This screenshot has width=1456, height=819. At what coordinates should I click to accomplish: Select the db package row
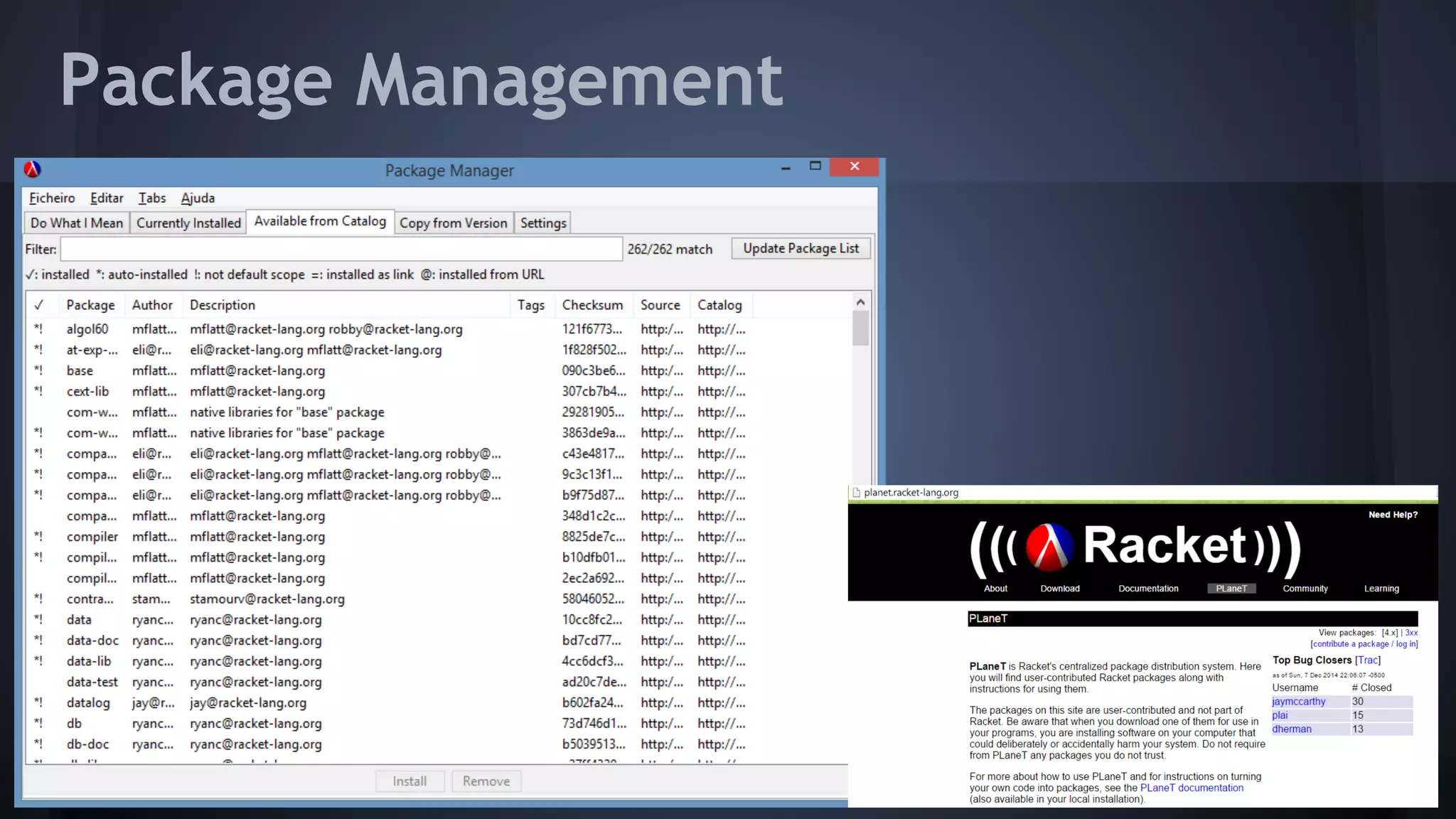439,724
